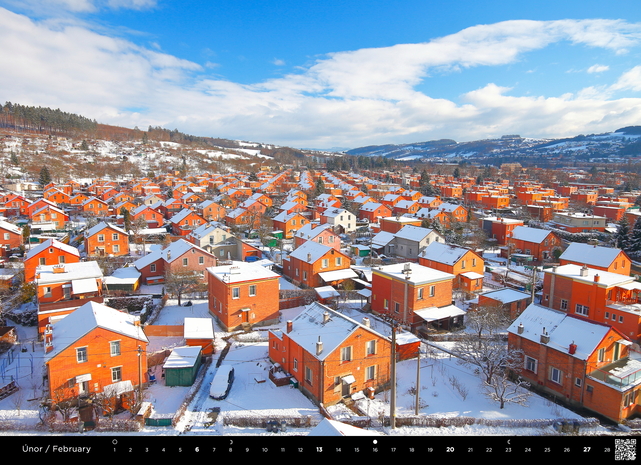Select day 7 in the calendar strip
This screenshot has height=465, width=641.
[x=214, y=450]
